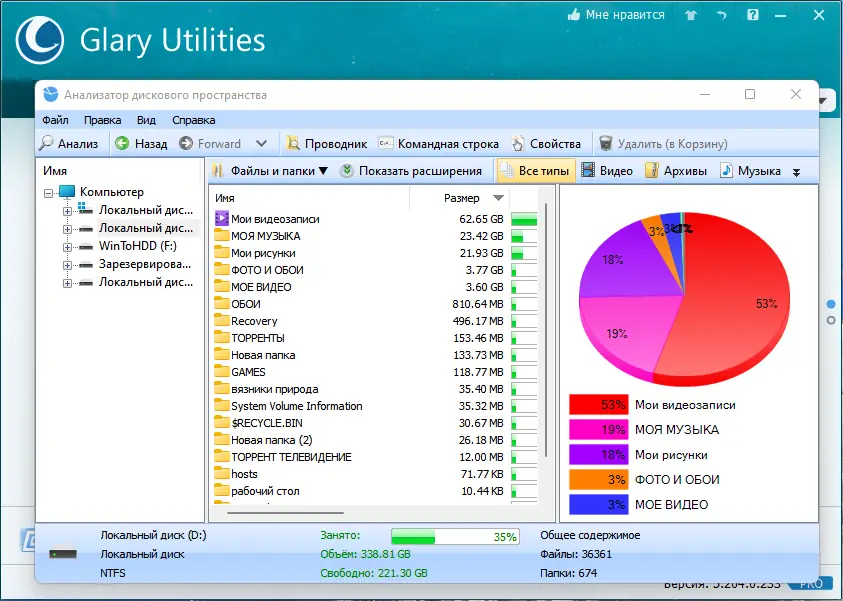
Task: Click the red 53% legend swatch
Action: [598, 405]
